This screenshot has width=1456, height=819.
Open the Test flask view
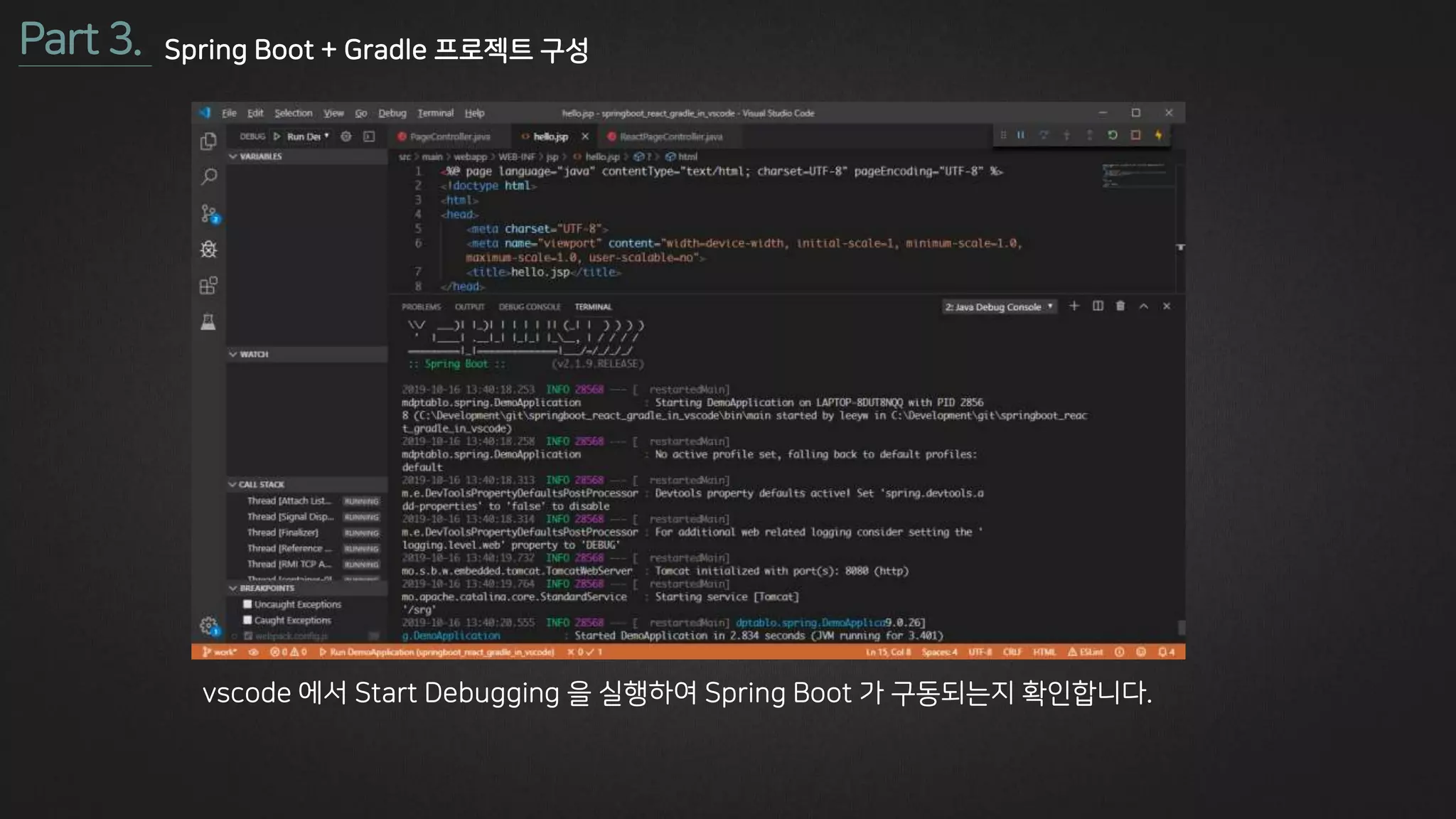[208, 322]
